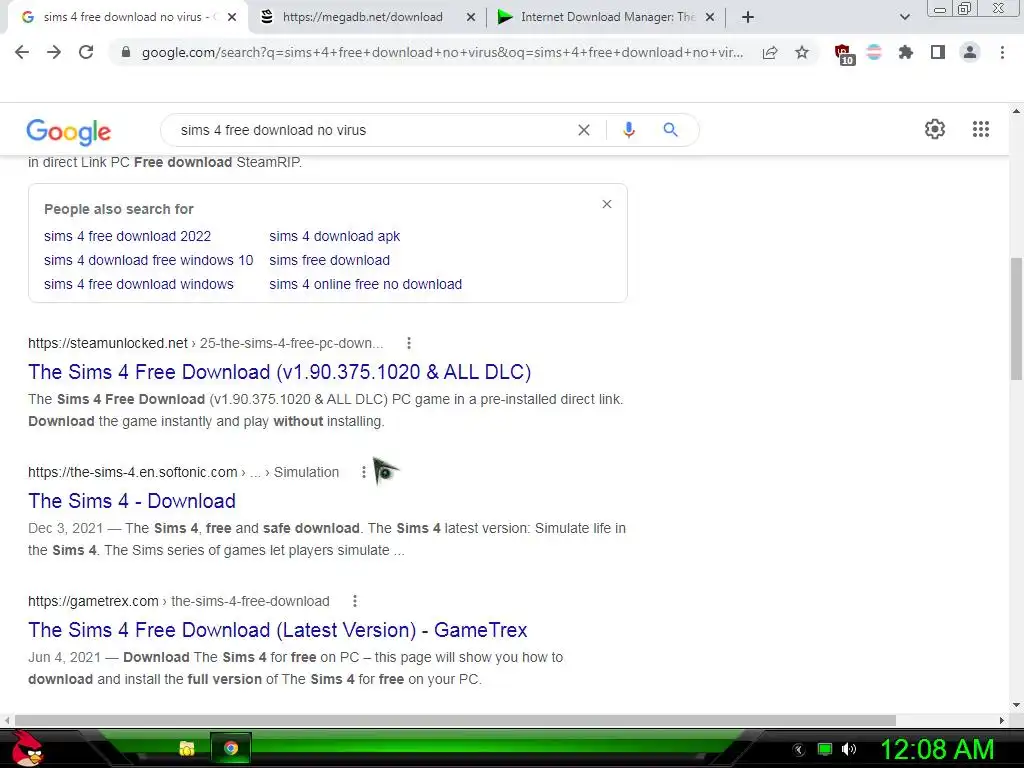Go forward to next page

point(54,52)
